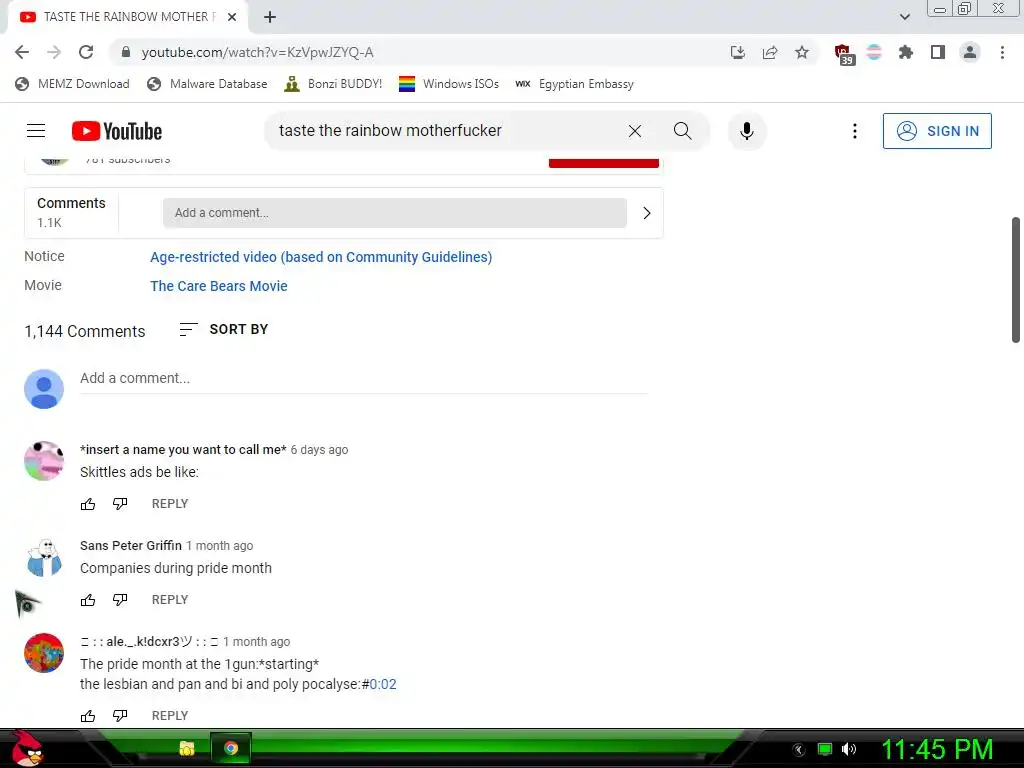
Task: Open YouTube settings three-dot menu
Action: pos(854,131)
